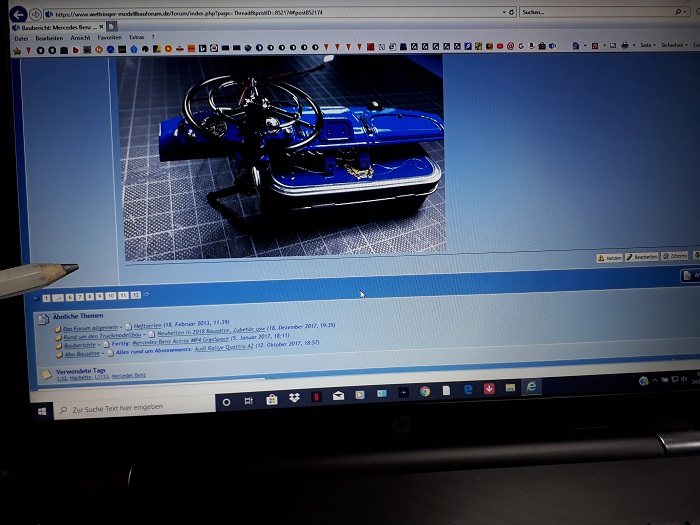Open Microsoft Store from taskbar

pyautogui.click(x=271, y=400)
